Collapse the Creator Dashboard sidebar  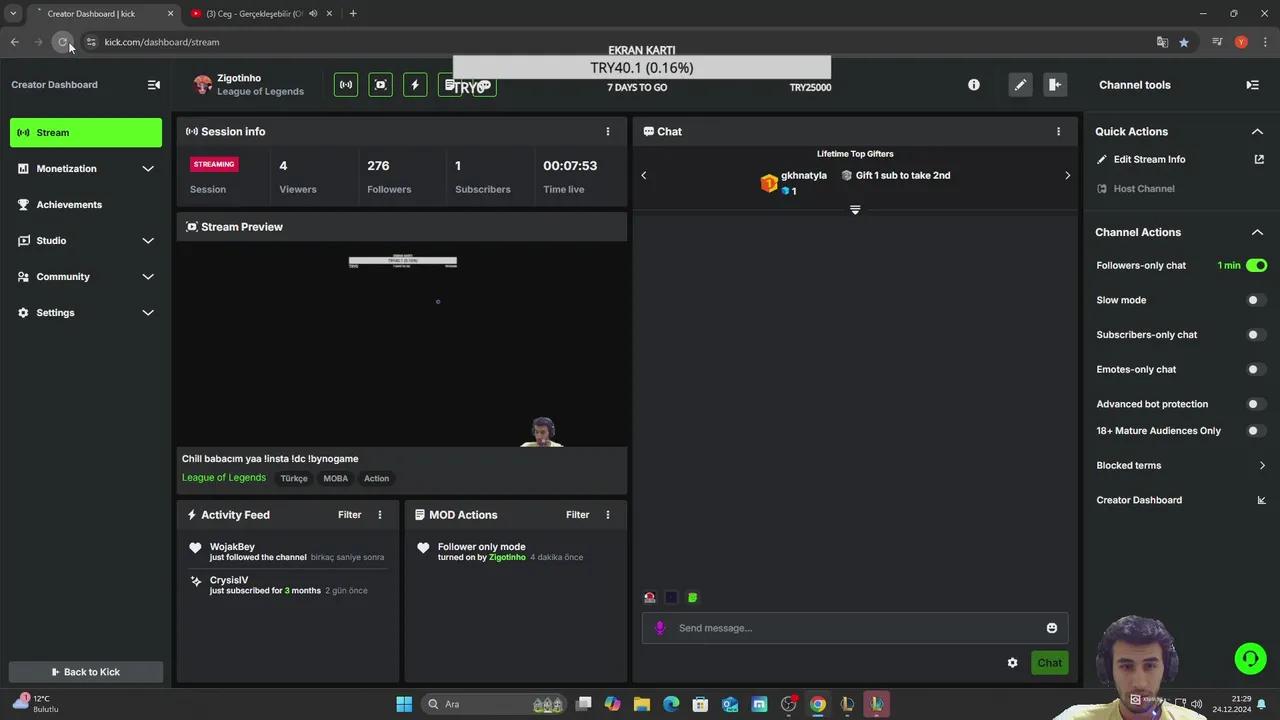coord(153,85)
